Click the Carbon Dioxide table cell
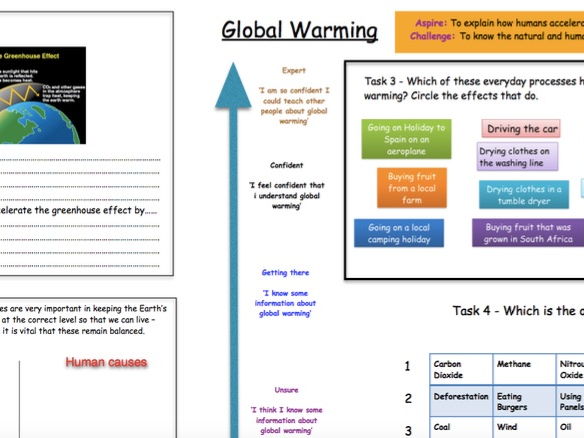 pos(461,369)
